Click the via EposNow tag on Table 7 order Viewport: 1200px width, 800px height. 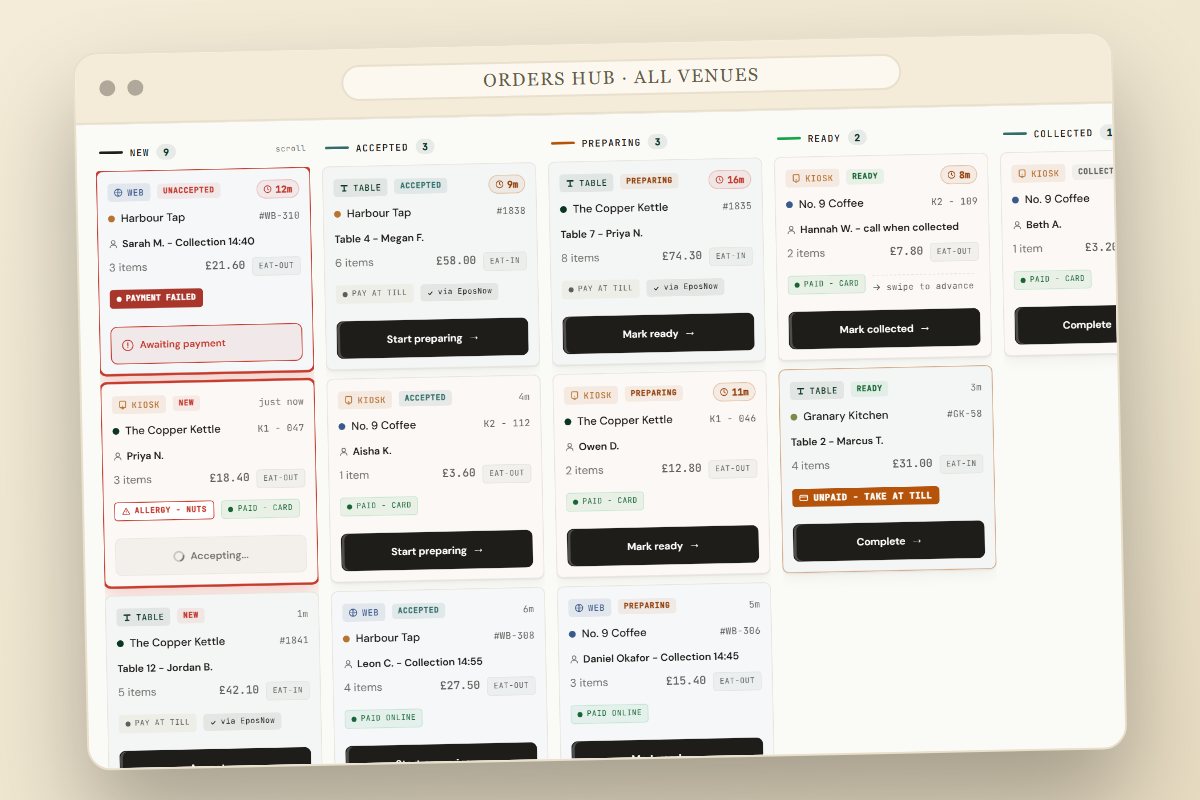coord(685,287)
